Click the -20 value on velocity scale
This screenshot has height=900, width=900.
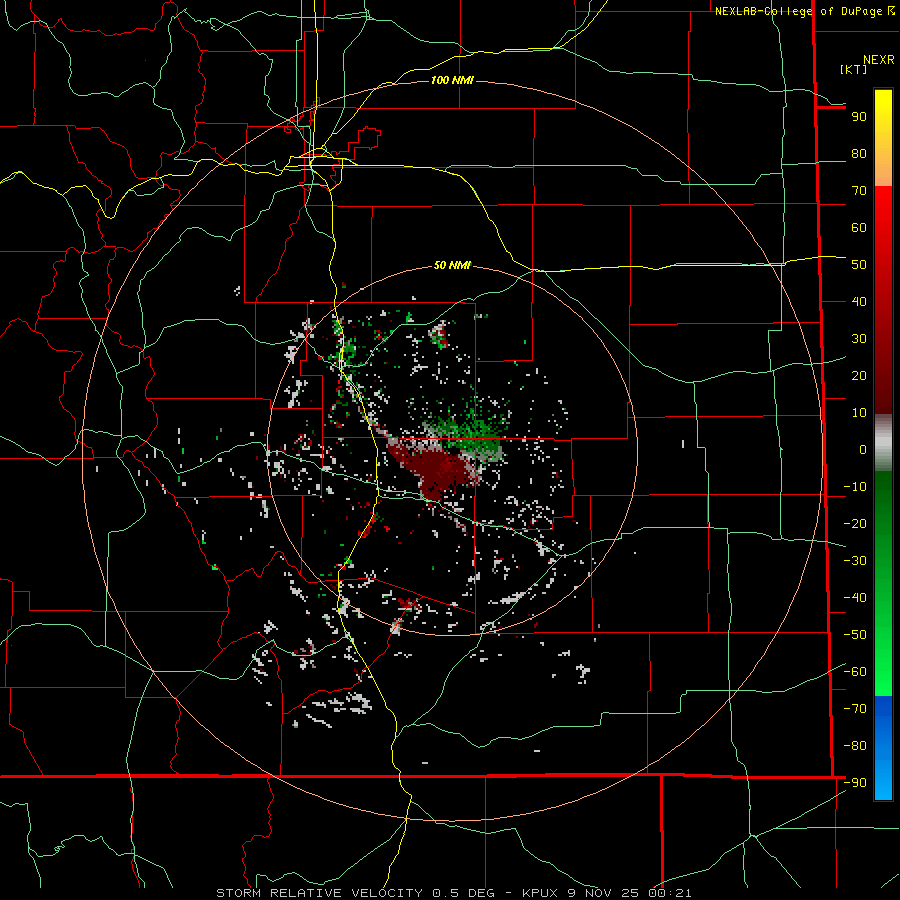[855, 524]
